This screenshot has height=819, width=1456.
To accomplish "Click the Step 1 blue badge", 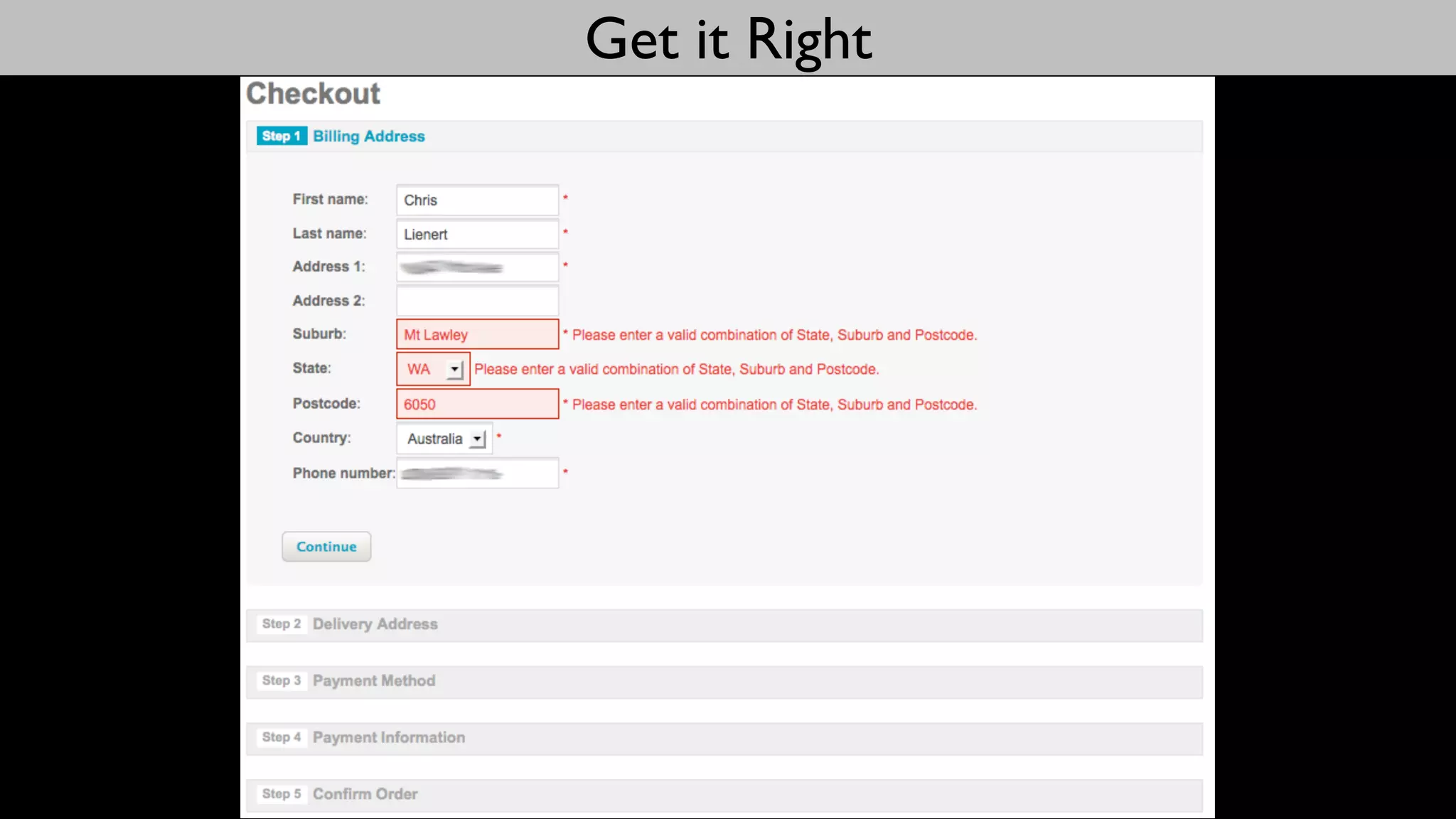I will point(282,136).
